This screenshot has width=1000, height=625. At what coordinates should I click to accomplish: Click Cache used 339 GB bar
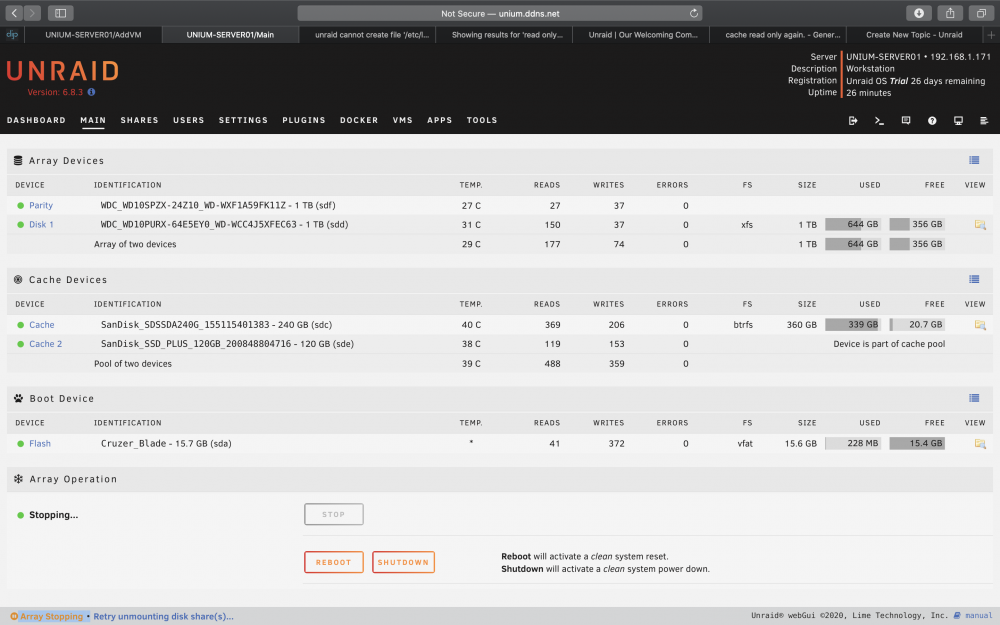[853, 325]
